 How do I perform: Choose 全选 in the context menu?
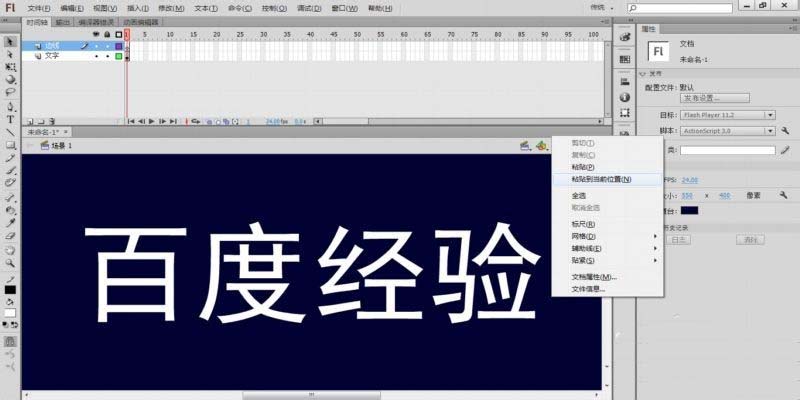point(608,195)
